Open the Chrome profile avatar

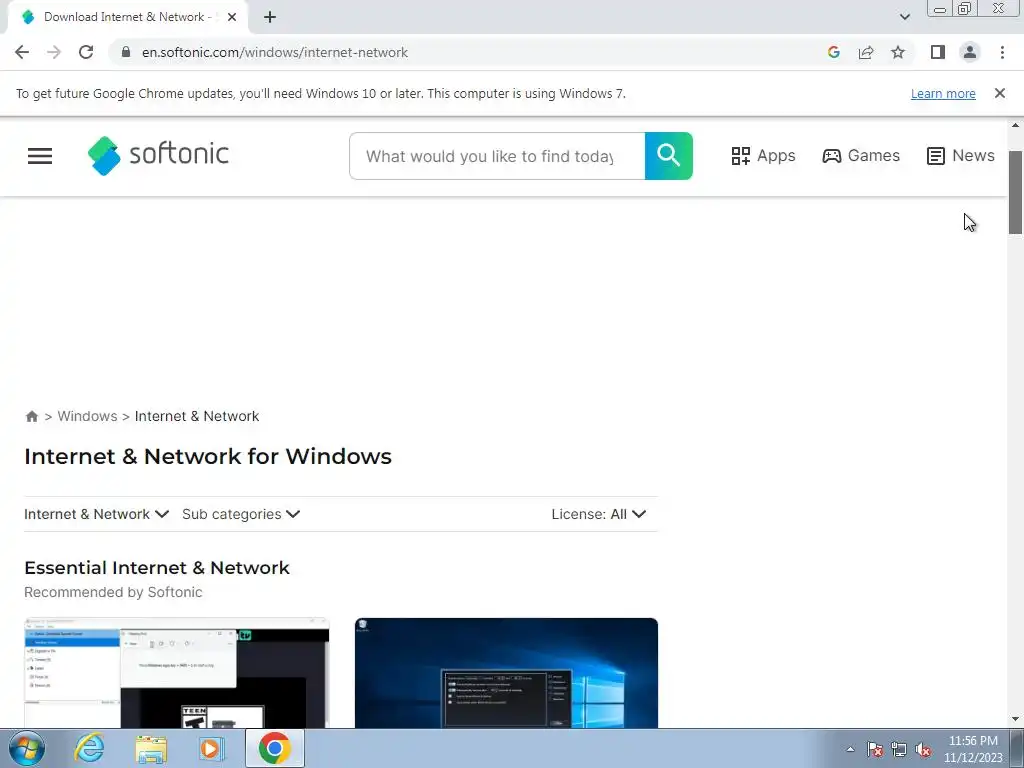(970, 52)
